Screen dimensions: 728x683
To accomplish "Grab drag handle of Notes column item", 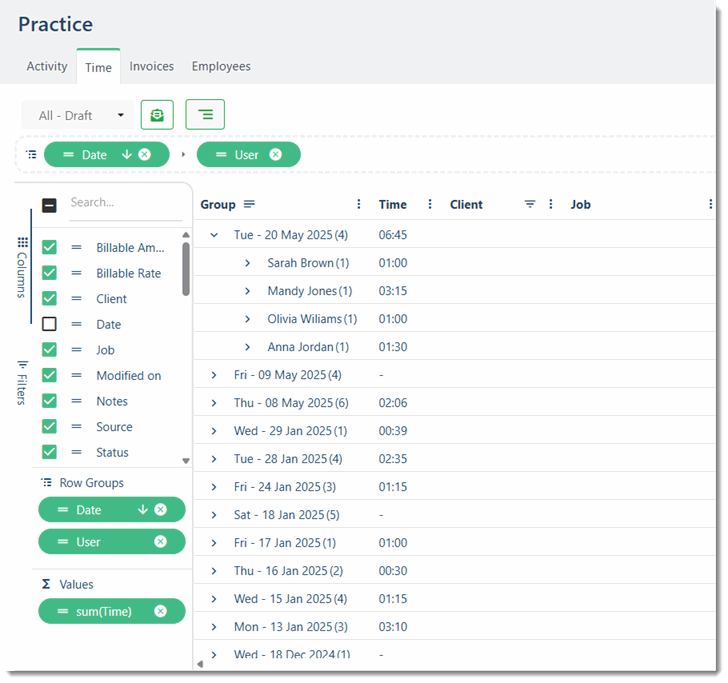I will click(x=77, y=401).
